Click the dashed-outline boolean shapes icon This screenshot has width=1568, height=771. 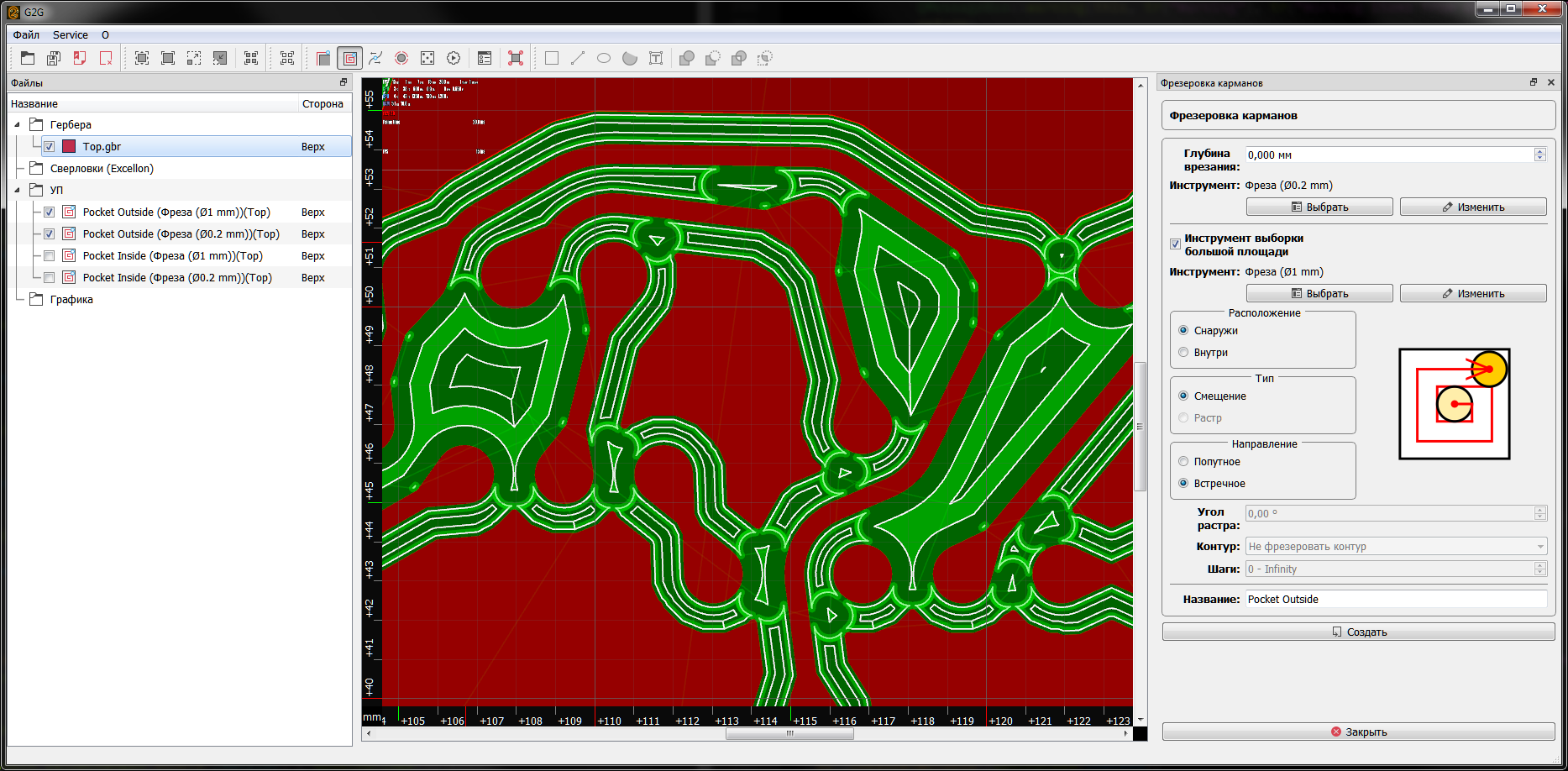pyautogui.click(x=765, y=58)
